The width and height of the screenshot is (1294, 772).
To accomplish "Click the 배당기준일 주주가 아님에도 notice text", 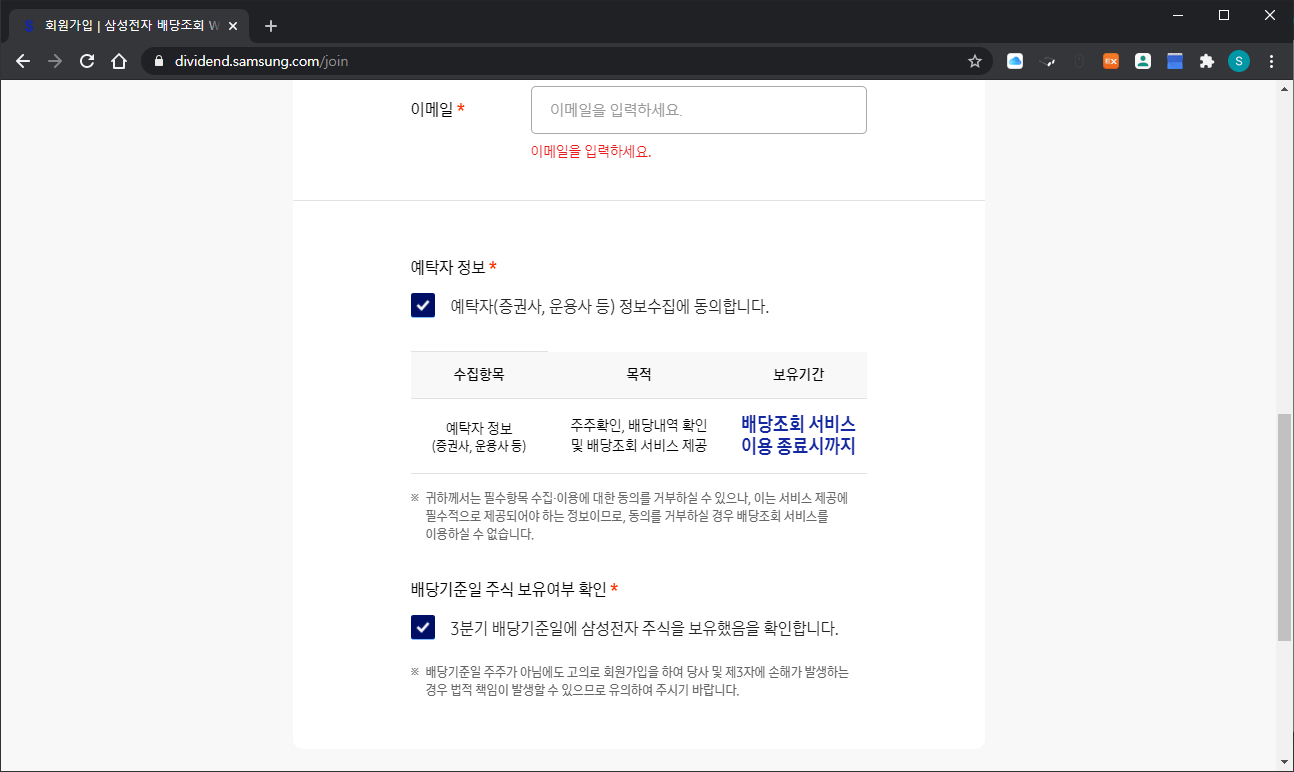I will [x=630, y=681].
